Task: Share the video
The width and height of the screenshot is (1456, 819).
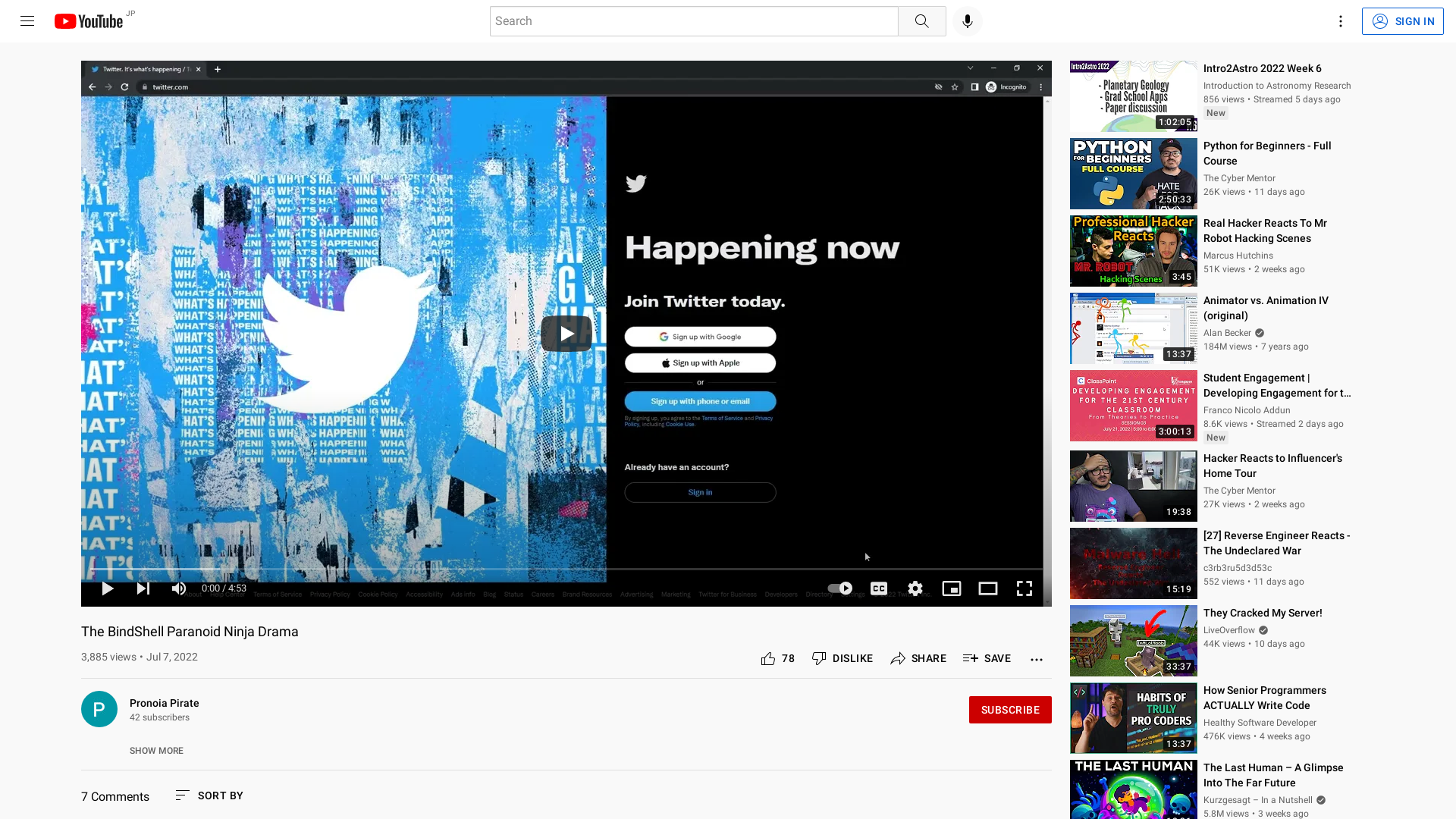Action: click(918, 658)
